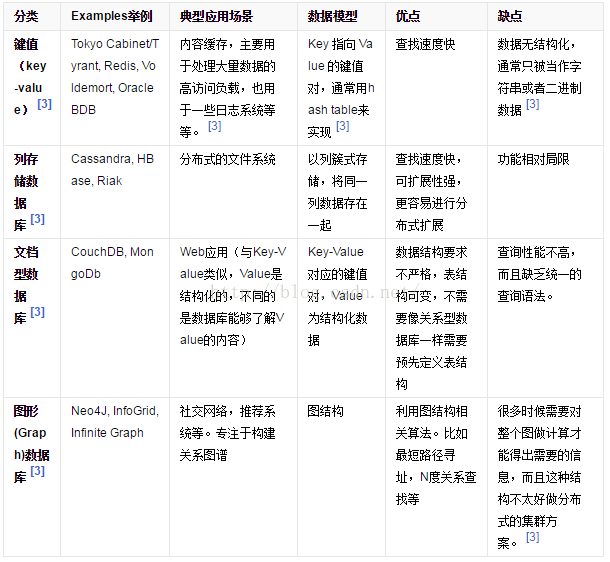Viewport: 610px width, 562px height.
Task: Select the 列存储数据库 category cell
Action: (x=32, y=192)
